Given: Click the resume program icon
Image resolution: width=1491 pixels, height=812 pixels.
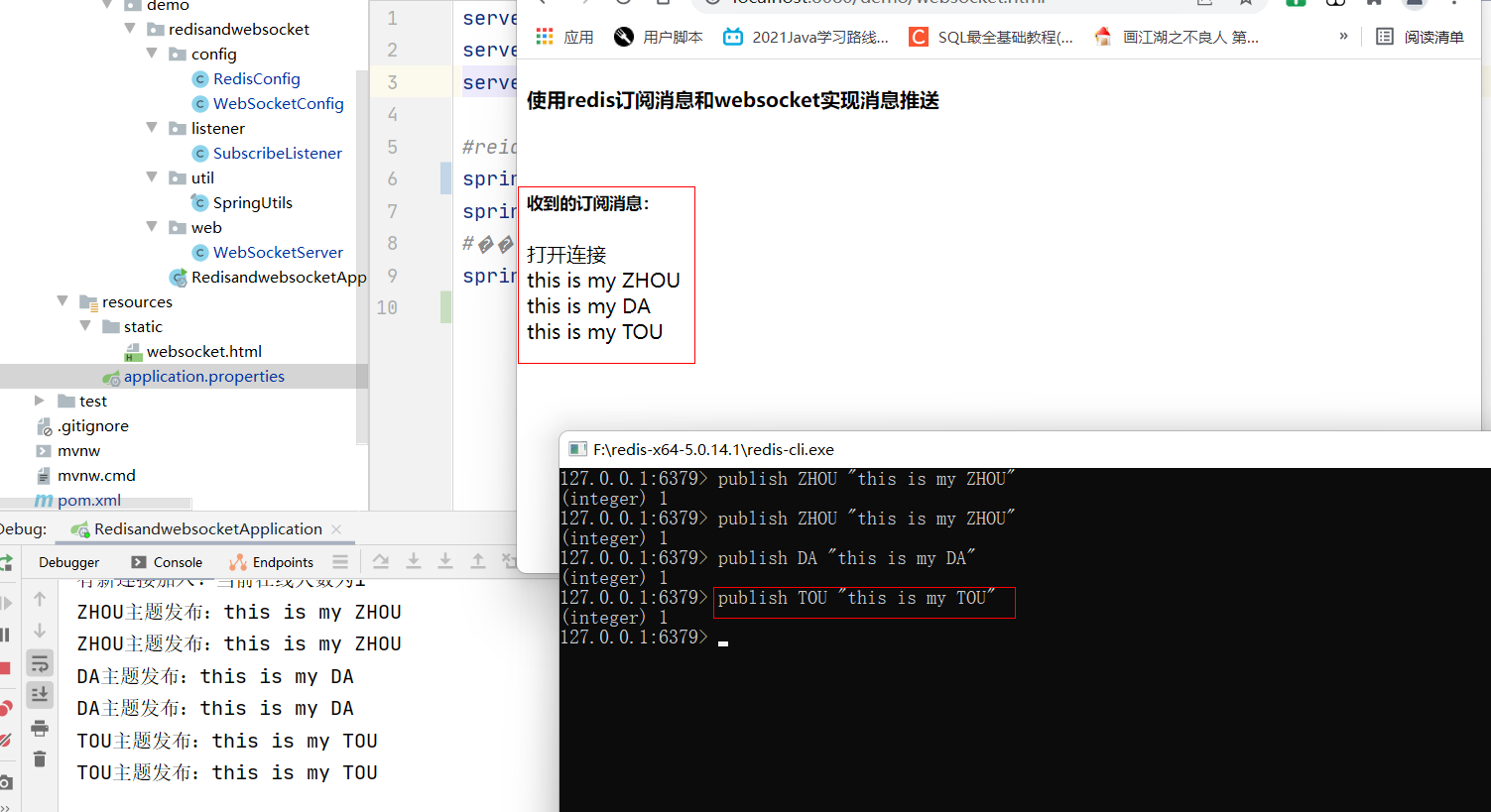Looking at the screenshot, I should (6, 602).
